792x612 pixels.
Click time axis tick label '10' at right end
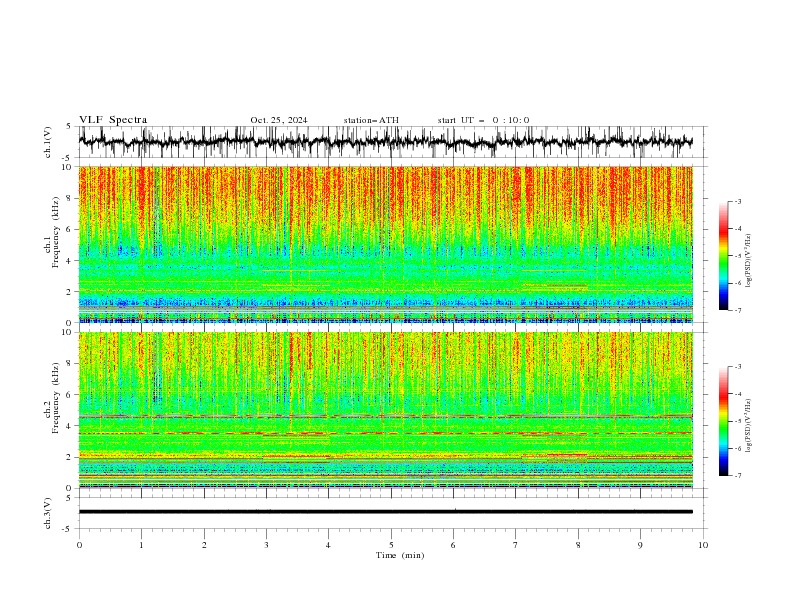pyautogui.click(x=703, y=545)
